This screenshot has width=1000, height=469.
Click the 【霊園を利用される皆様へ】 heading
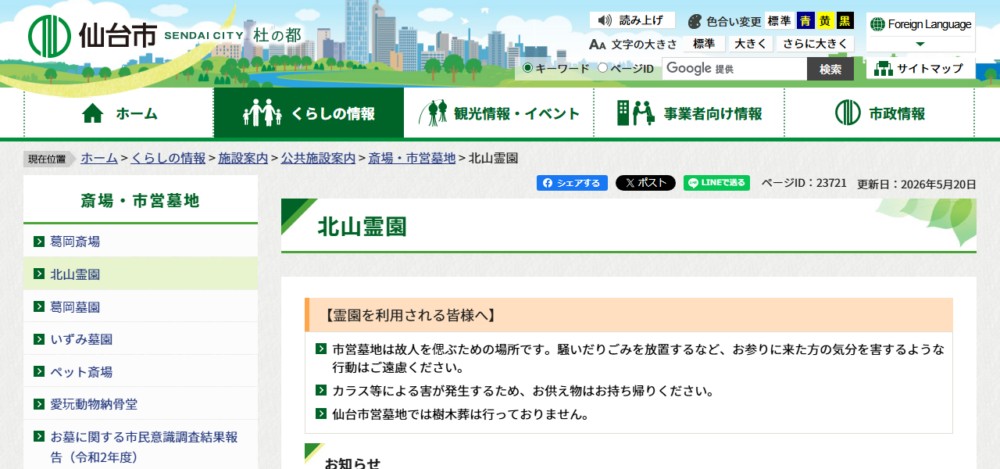pyautogui.click(x=409, y=315)
